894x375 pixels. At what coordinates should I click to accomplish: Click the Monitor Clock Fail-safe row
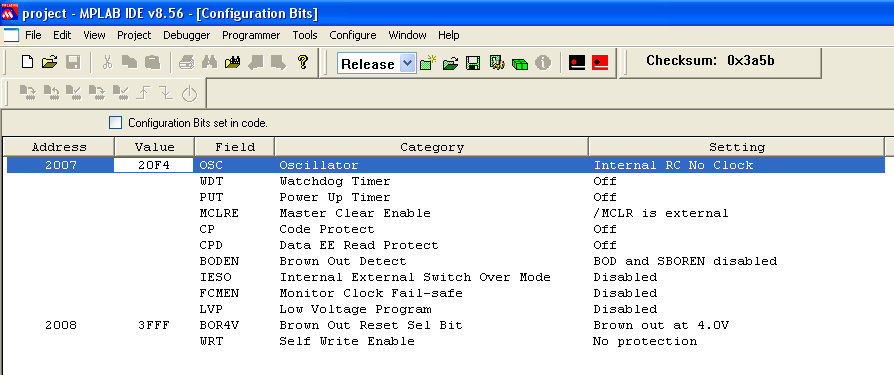point(446,293)
